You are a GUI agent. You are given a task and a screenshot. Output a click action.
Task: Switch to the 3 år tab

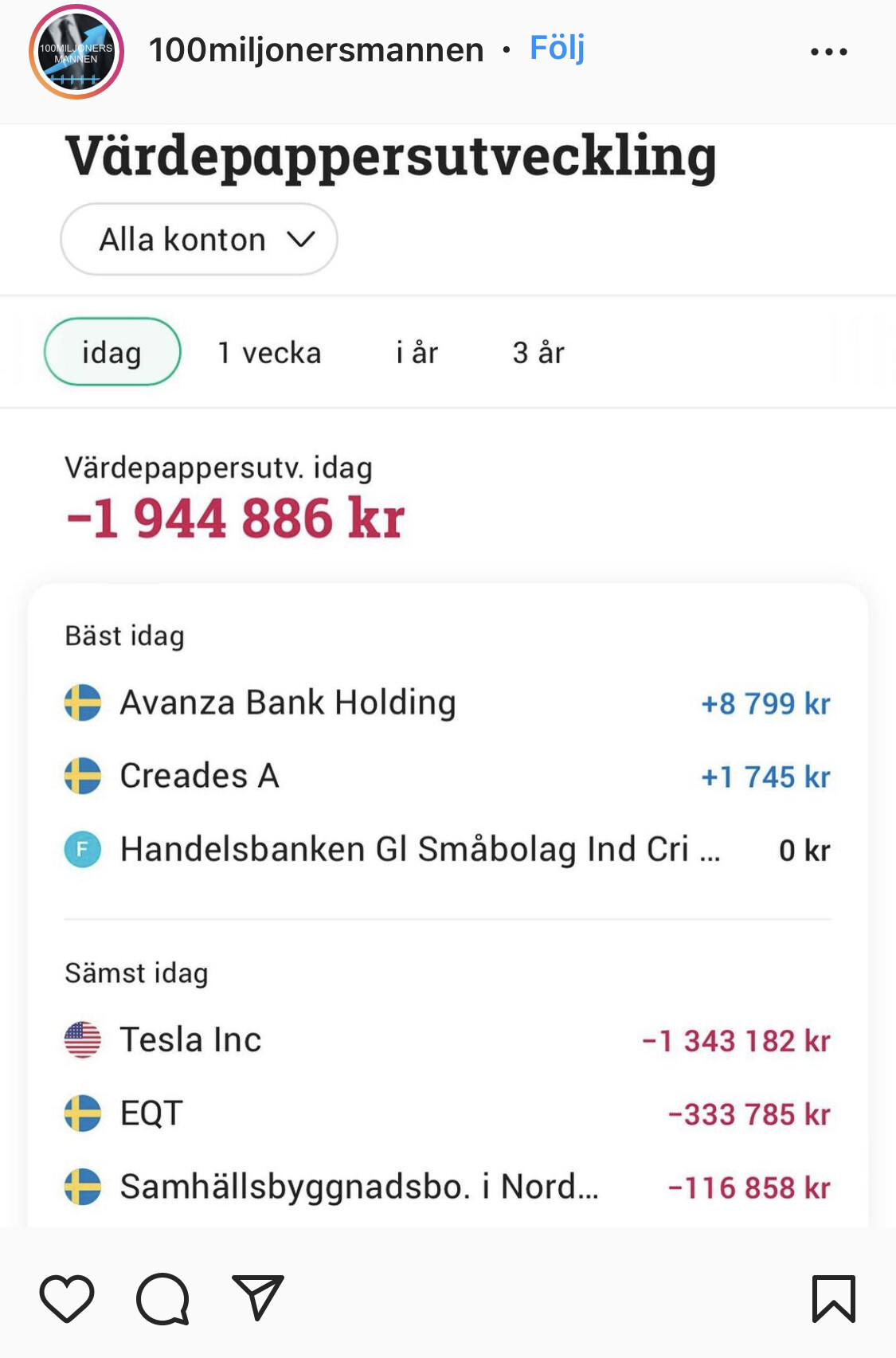click(x=538, y=352)
